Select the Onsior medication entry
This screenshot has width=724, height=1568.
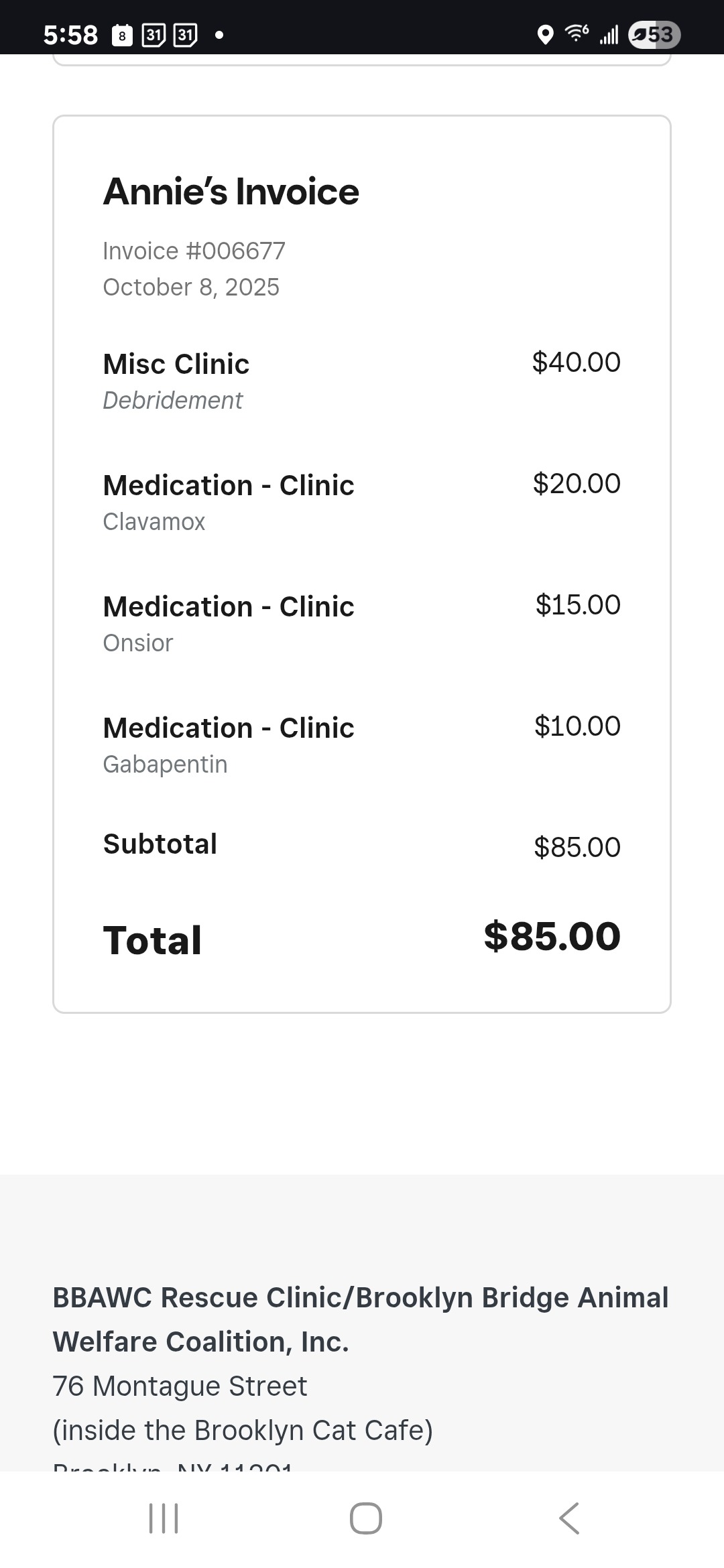[x=138, y=643]
